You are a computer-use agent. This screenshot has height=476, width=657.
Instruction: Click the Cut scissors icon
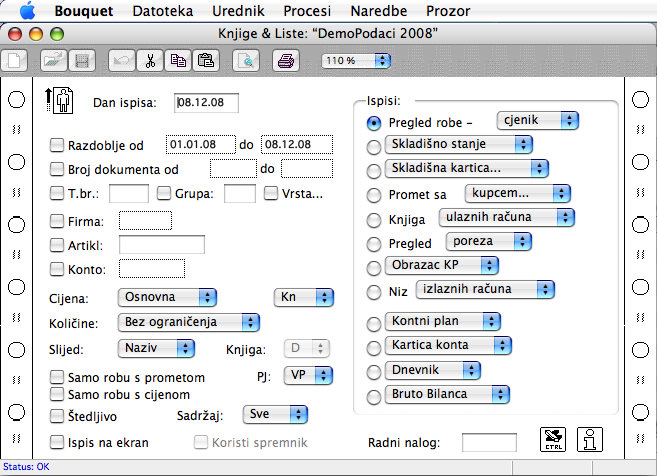coord(150,61)
